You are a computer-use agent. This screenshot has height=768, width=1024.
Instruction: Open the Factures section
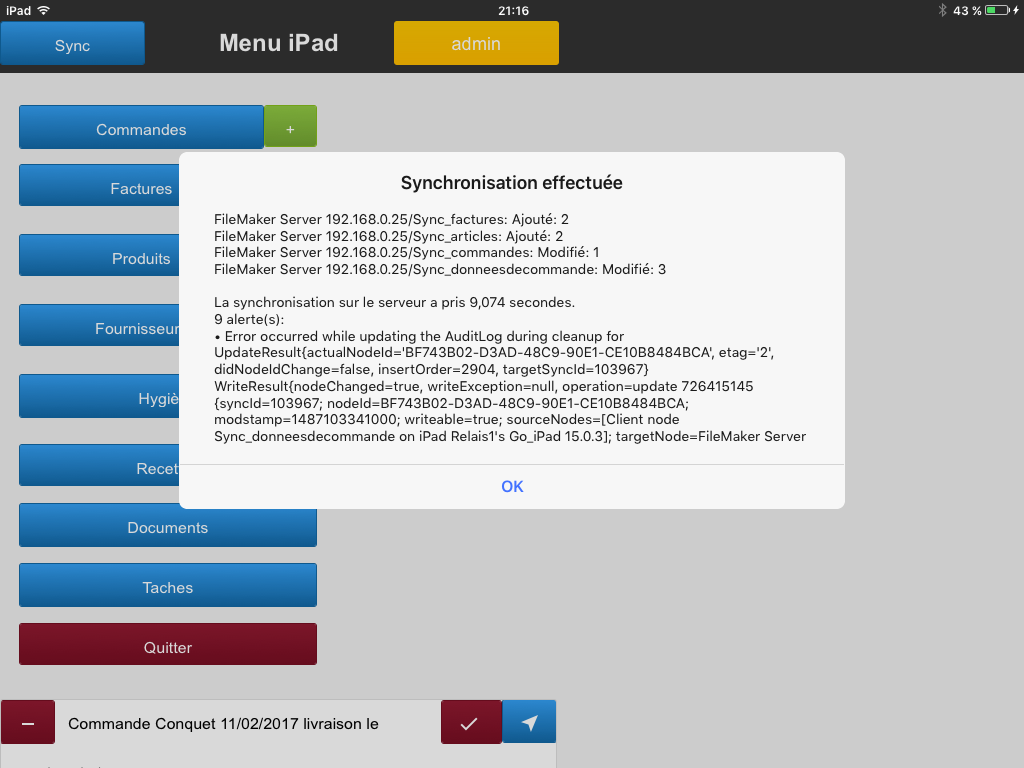pyautogui.click(x=99, y=185)
